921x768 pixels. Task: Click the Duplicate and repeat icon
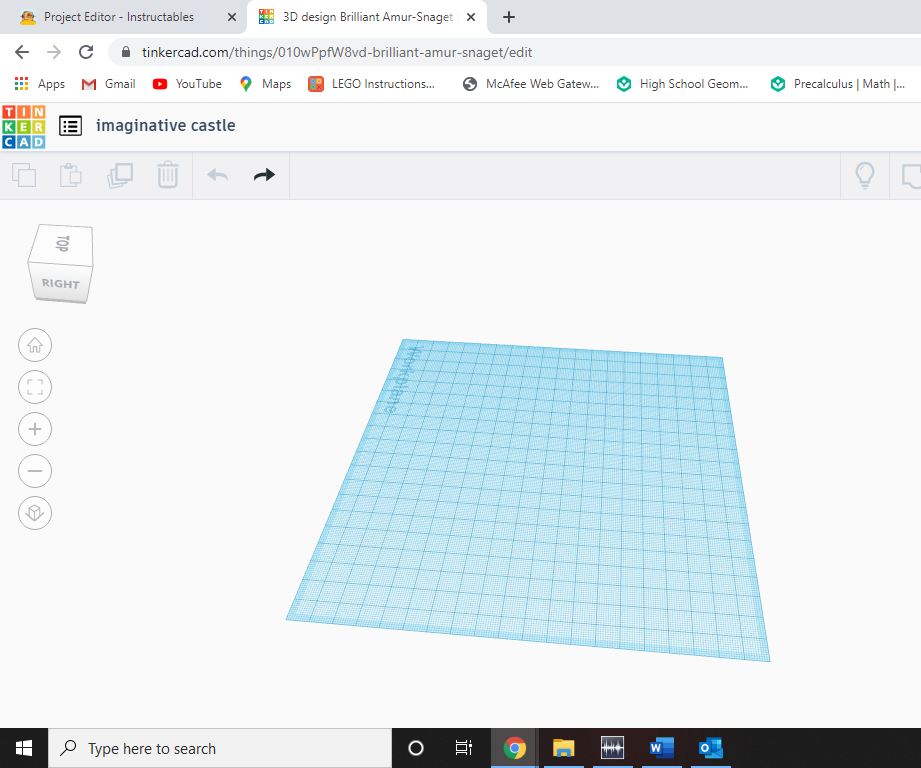[120, 175]
